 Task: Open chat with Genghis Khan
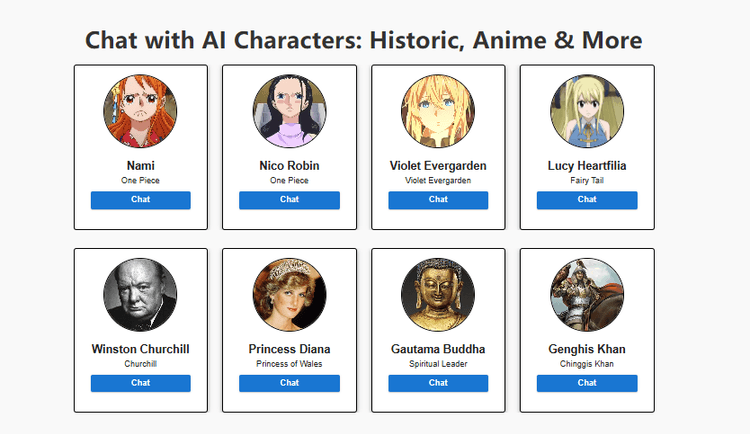pyautogui.click(x=587, y=383)
